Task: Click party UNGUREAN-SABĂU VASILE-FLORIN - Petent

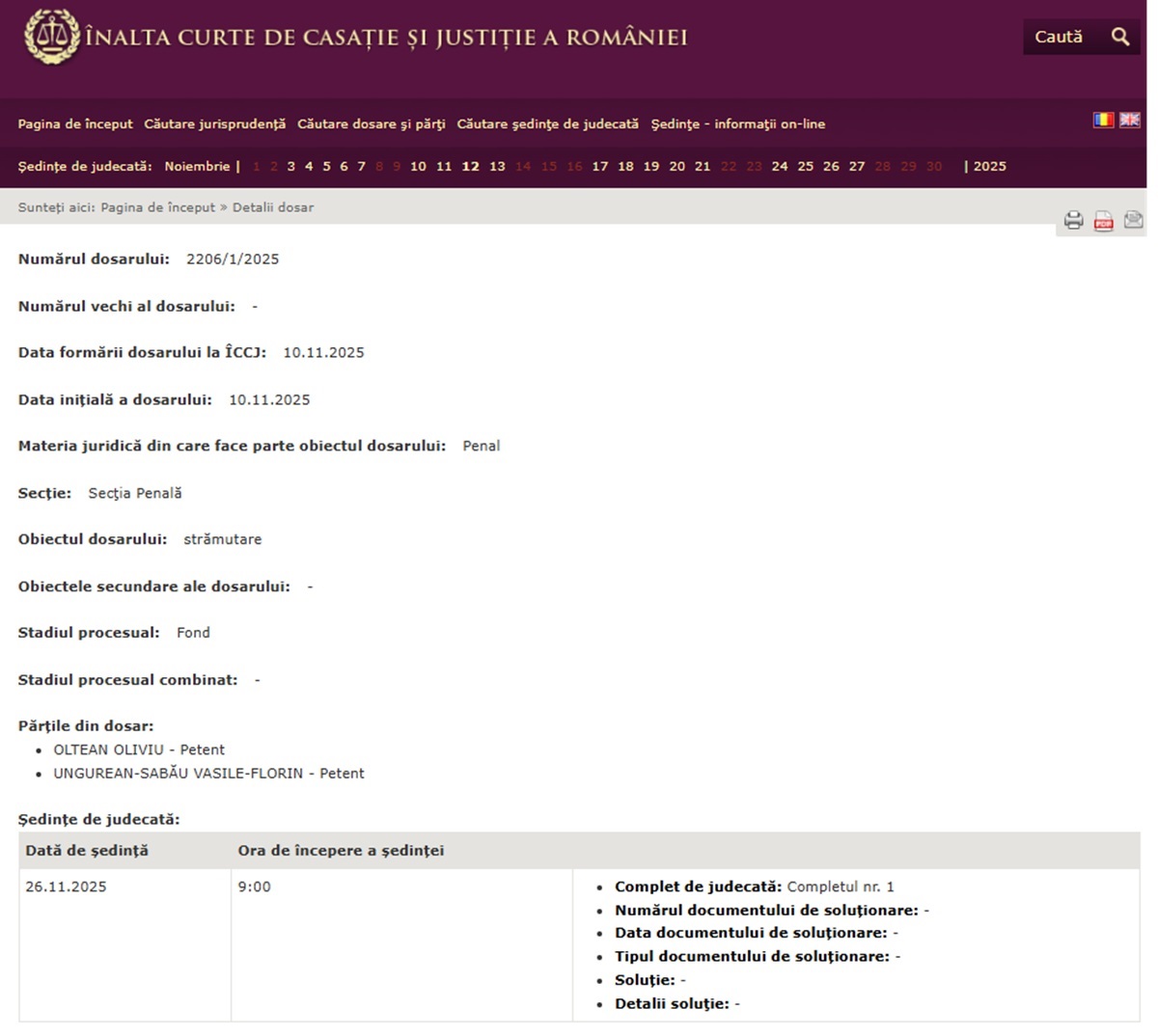Action: click(208, 773)
